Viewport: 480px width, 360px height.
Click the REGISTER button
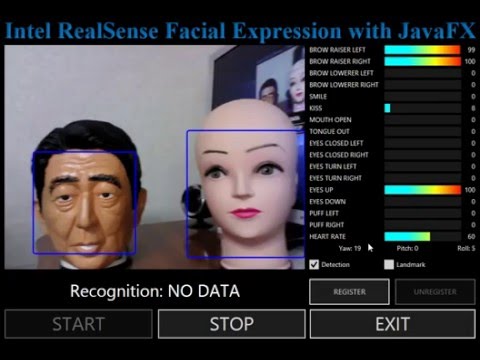[x=349, y=292]
